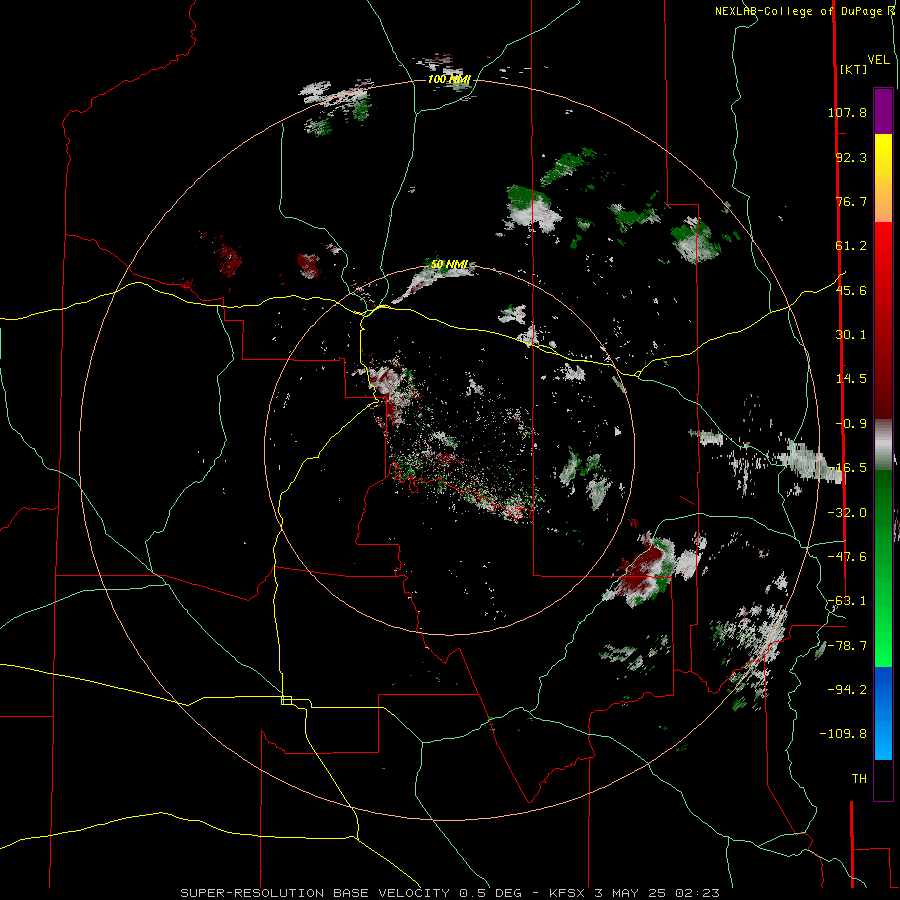Viewport: 900px width, 900px height.
Task: Select the -16.5 legend value
Action: coord(847,468)
